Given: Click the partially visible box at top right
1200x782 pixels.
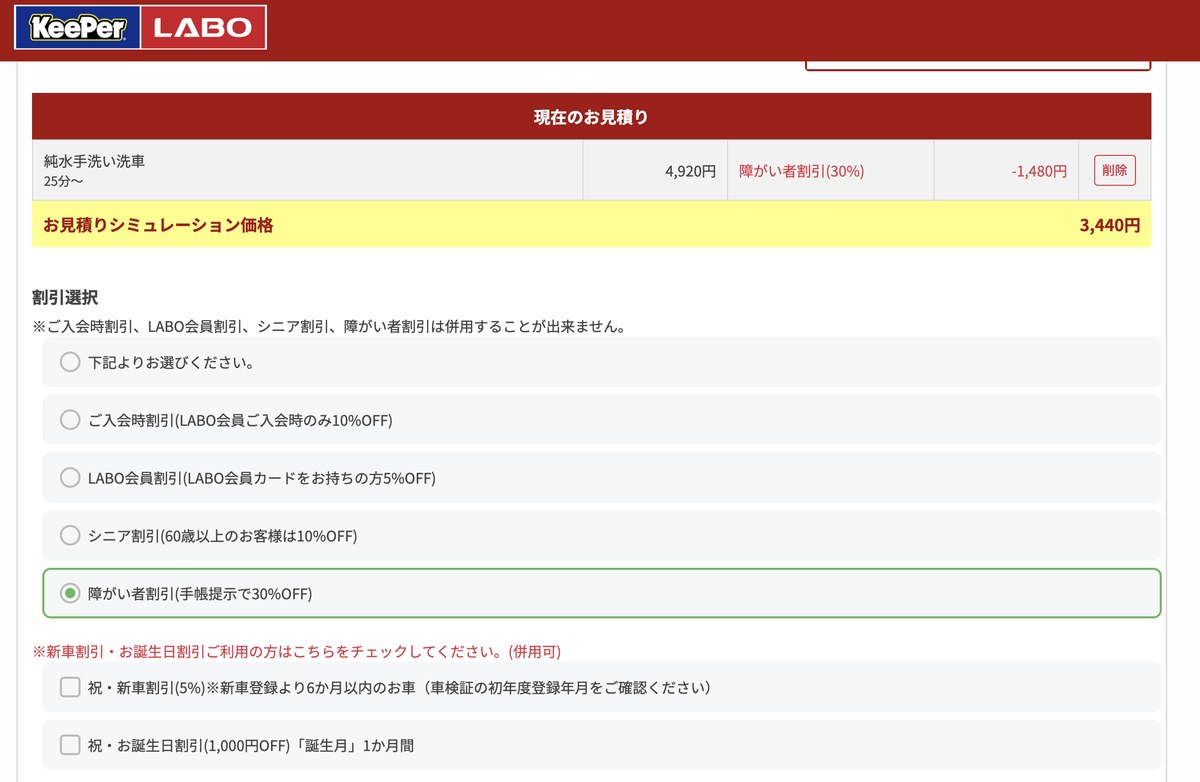Looking at the screenshot, I should [978, 66].
